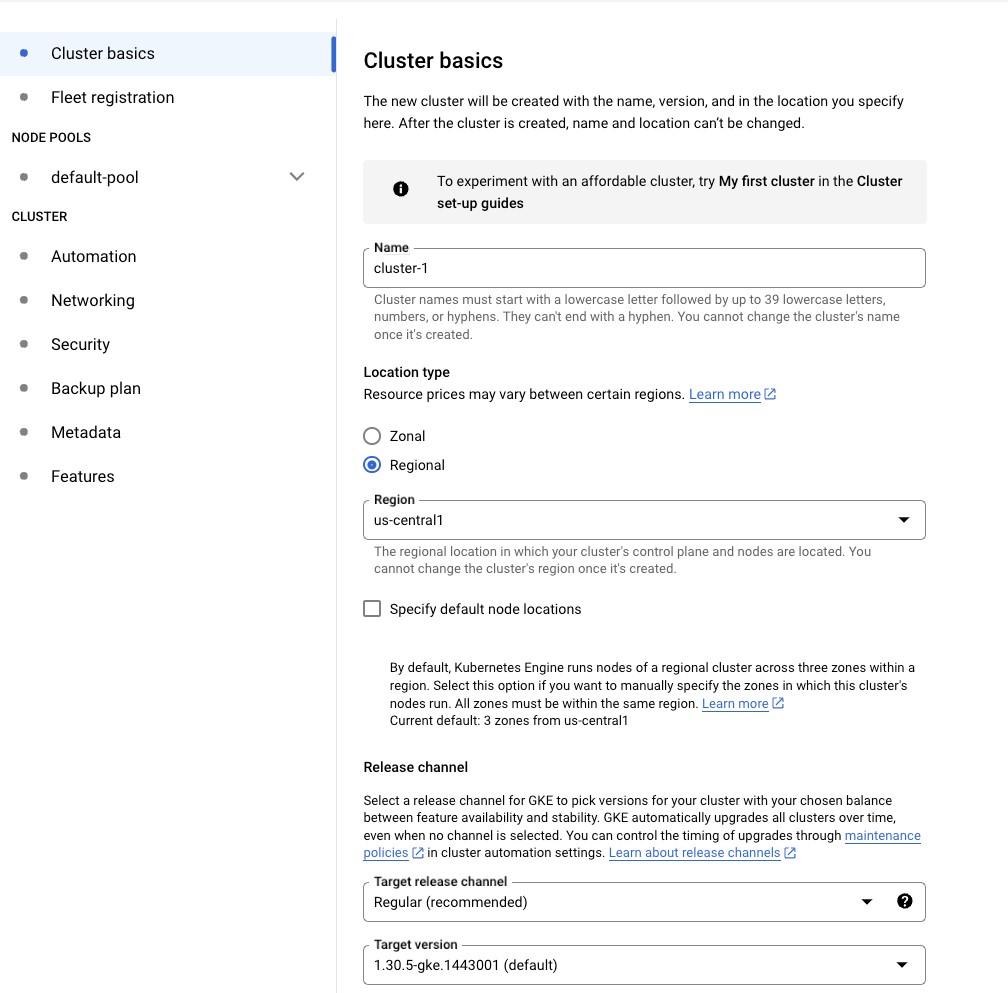Click the external-link icon after release channels link
Image resolution: width=1008 pixels, height=993 pixels.
tap(790, 853)
